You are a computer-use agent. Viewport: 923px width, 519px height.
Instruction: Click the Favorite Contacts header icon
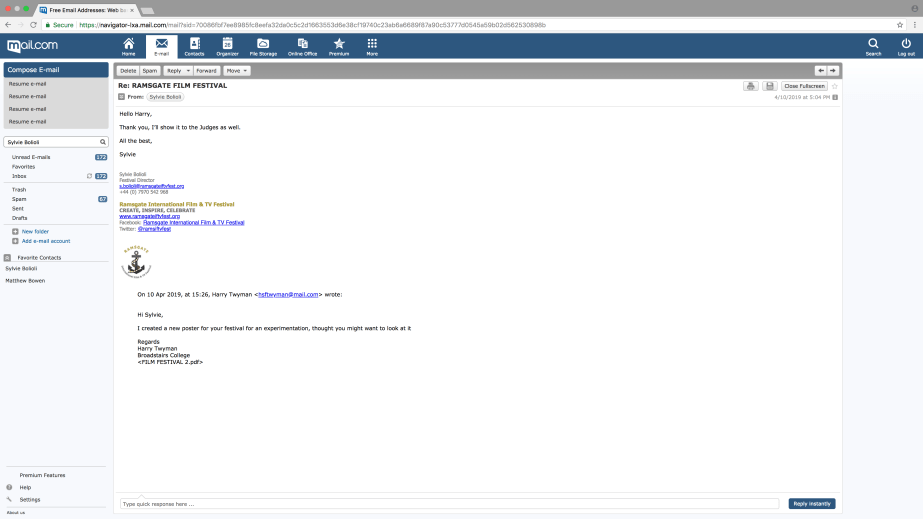(8, 258)
